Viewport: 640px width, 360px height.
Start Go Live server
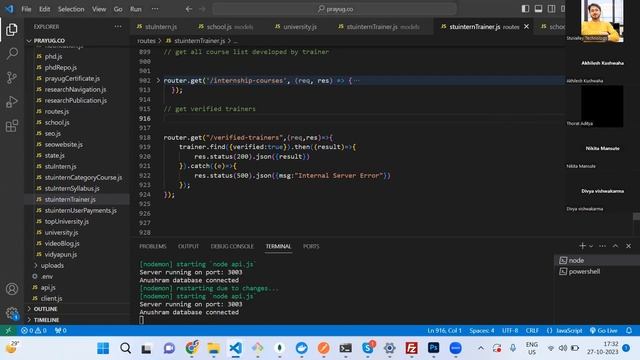603,330
